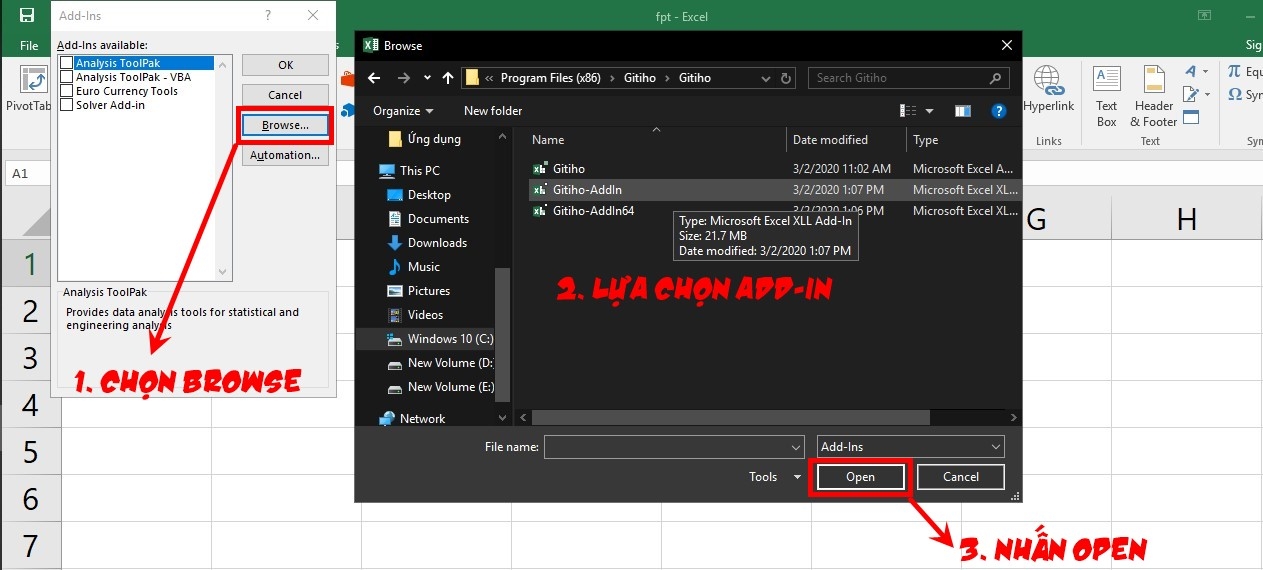
Task: Open the view options dropdown arrow
Action: point(929,111)
